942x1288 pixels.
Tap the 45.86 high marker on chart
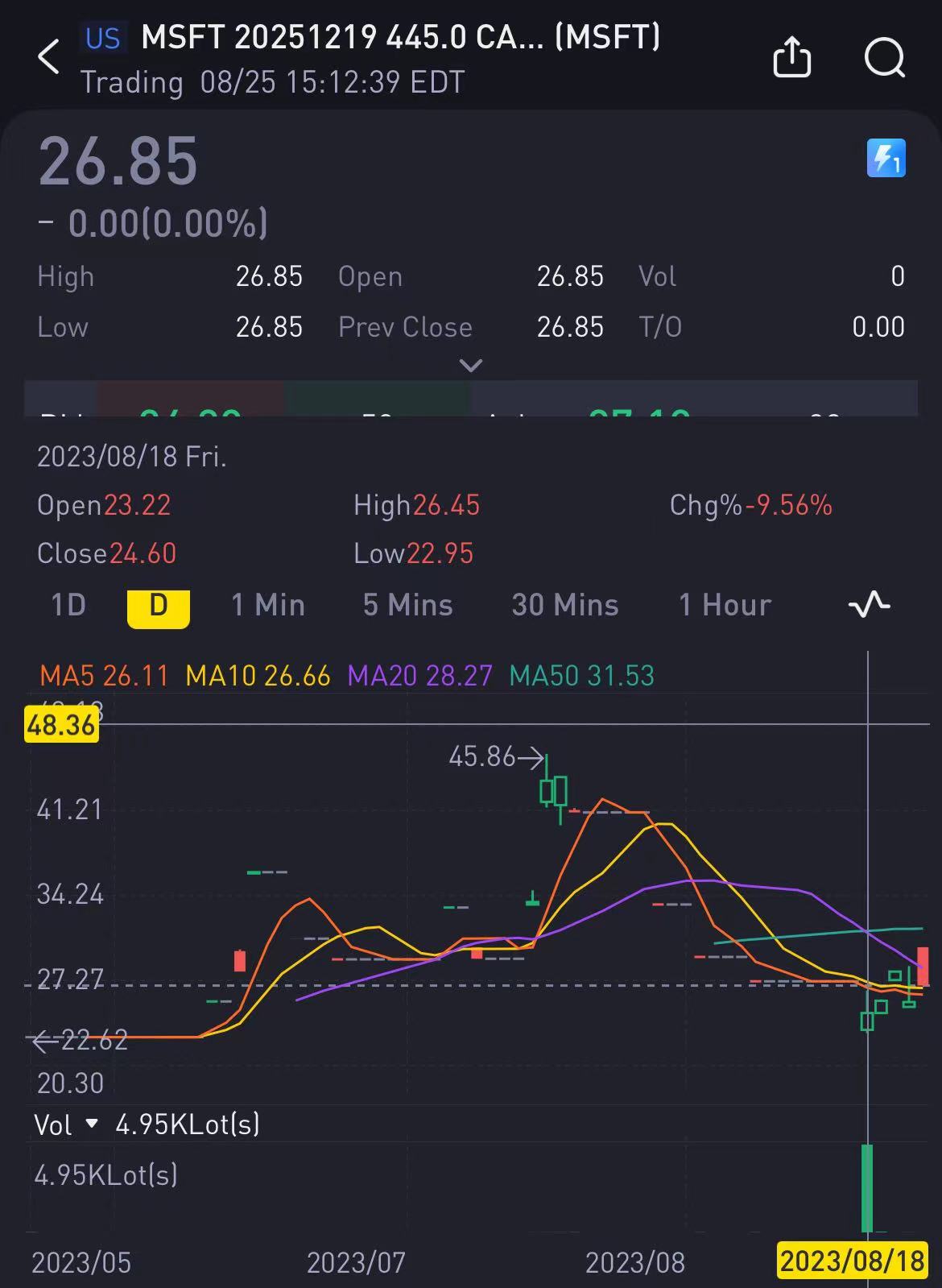(x=495, y=756)
